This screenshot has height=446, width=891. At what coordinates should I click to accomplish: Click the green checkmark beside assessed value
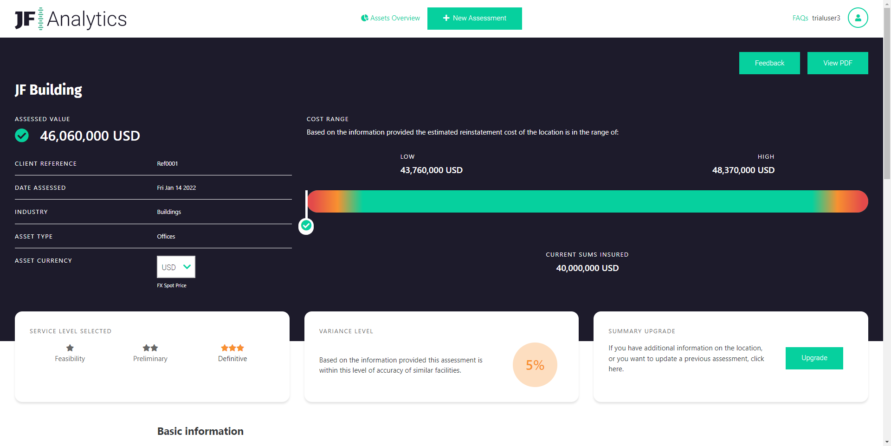click(22, 135)
